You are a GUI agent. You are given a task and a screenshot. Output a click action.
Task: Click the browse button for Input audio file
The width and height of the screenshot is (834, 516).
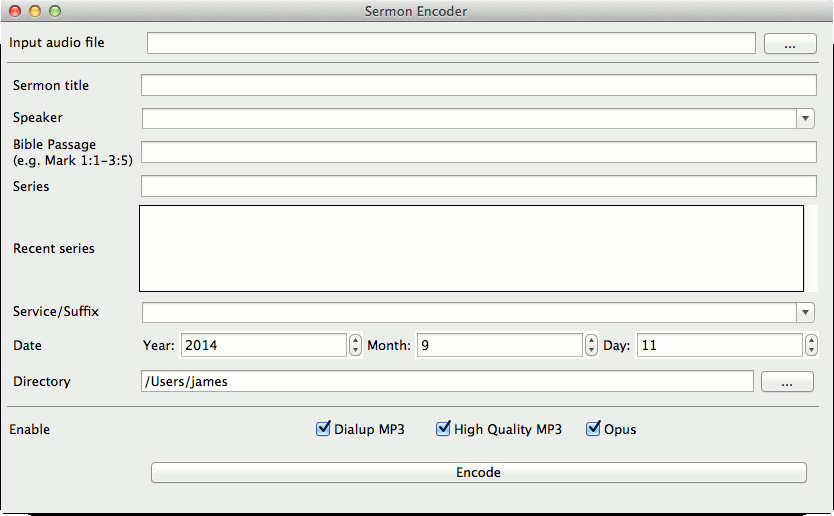point(789,44)
